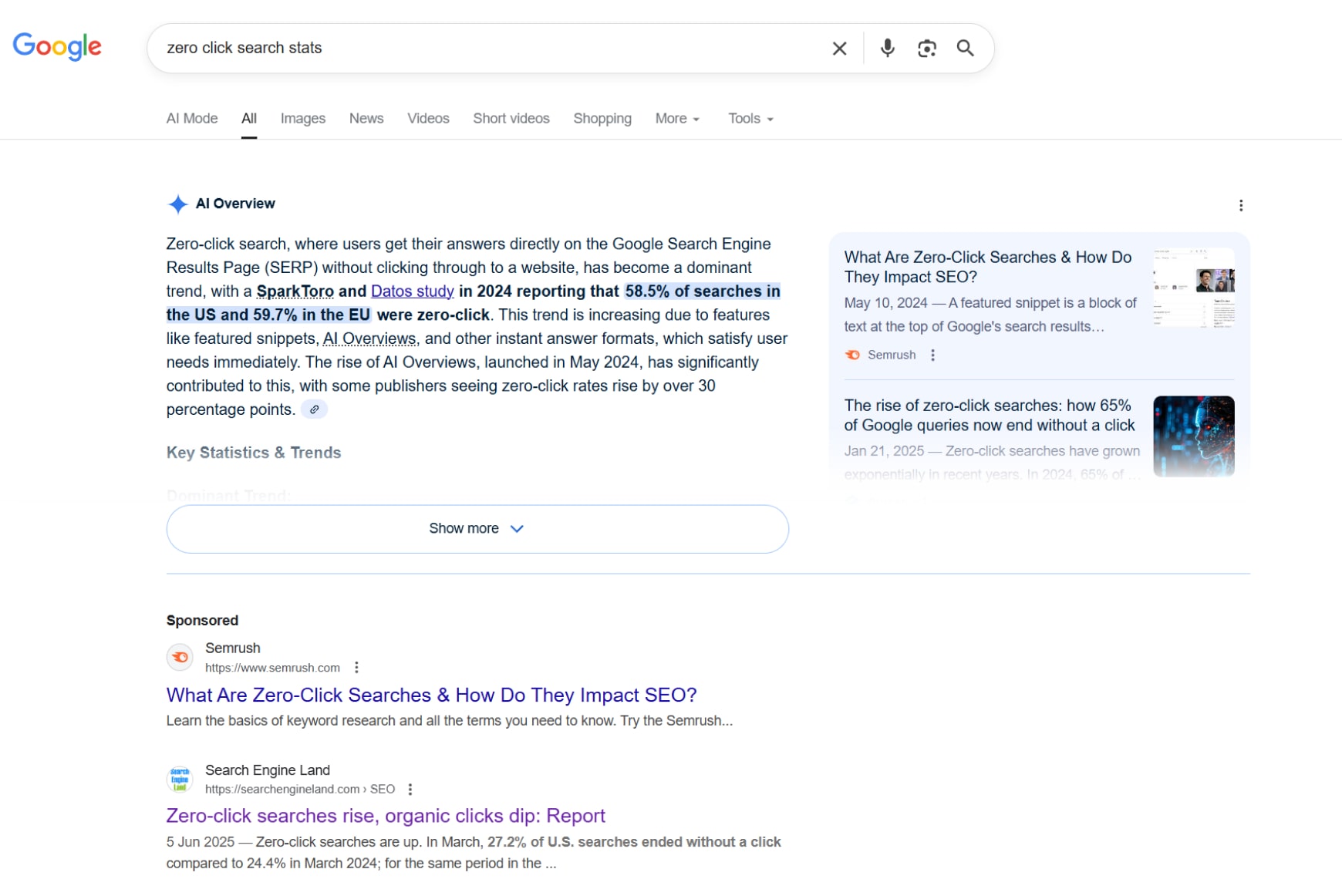Click the Search Engine Land favicon

coord(180,779)
